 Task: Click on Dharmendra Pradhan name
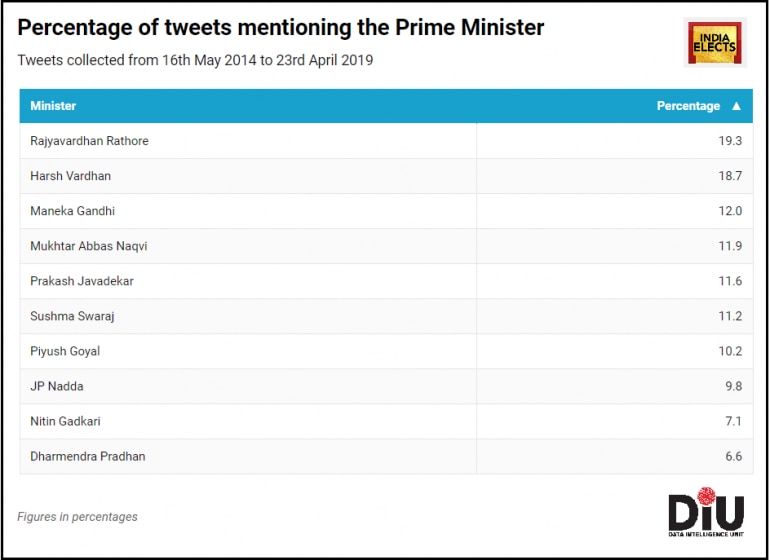[87, 456]
